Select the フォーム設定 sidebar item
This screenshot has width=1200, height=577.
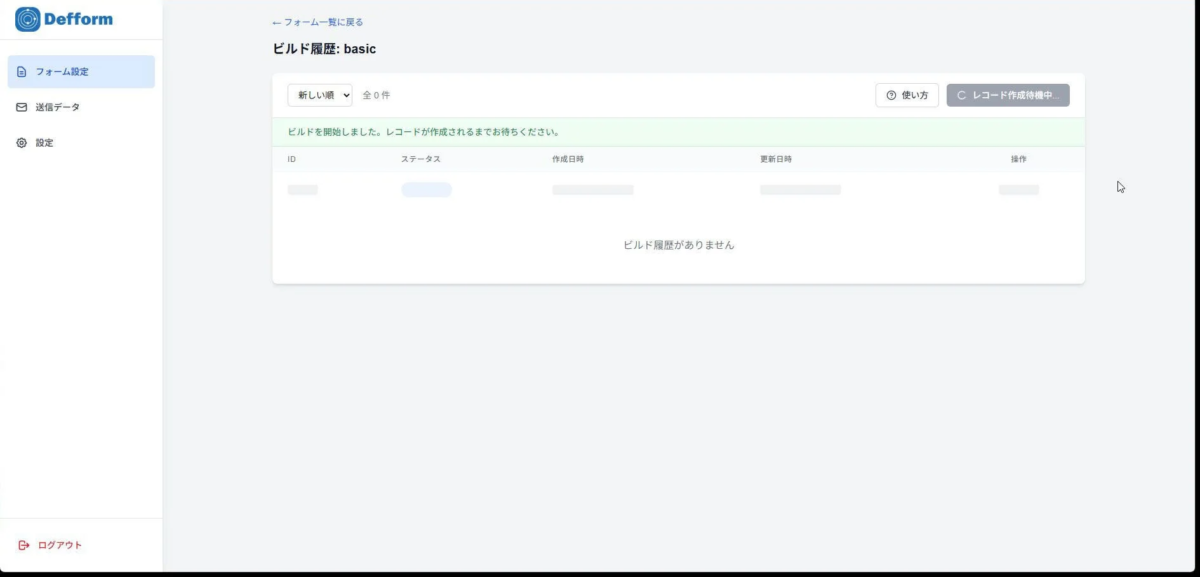pyautogui.click(x=63, y=70)
